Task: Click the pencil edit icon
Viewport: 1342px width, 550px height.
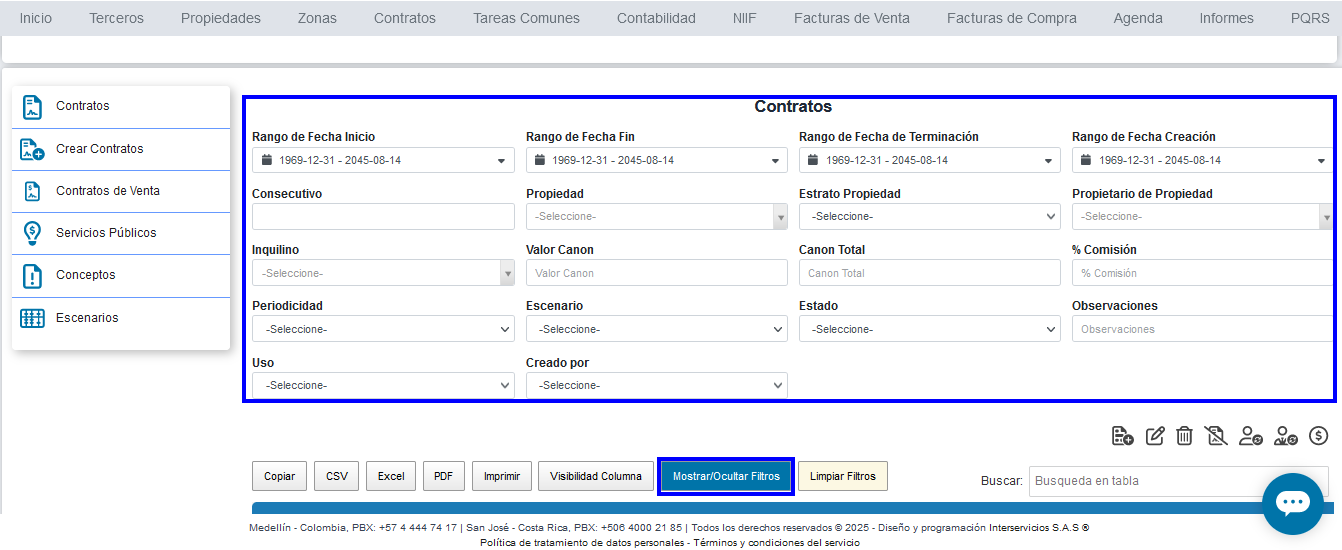Action: point(1155,436)
